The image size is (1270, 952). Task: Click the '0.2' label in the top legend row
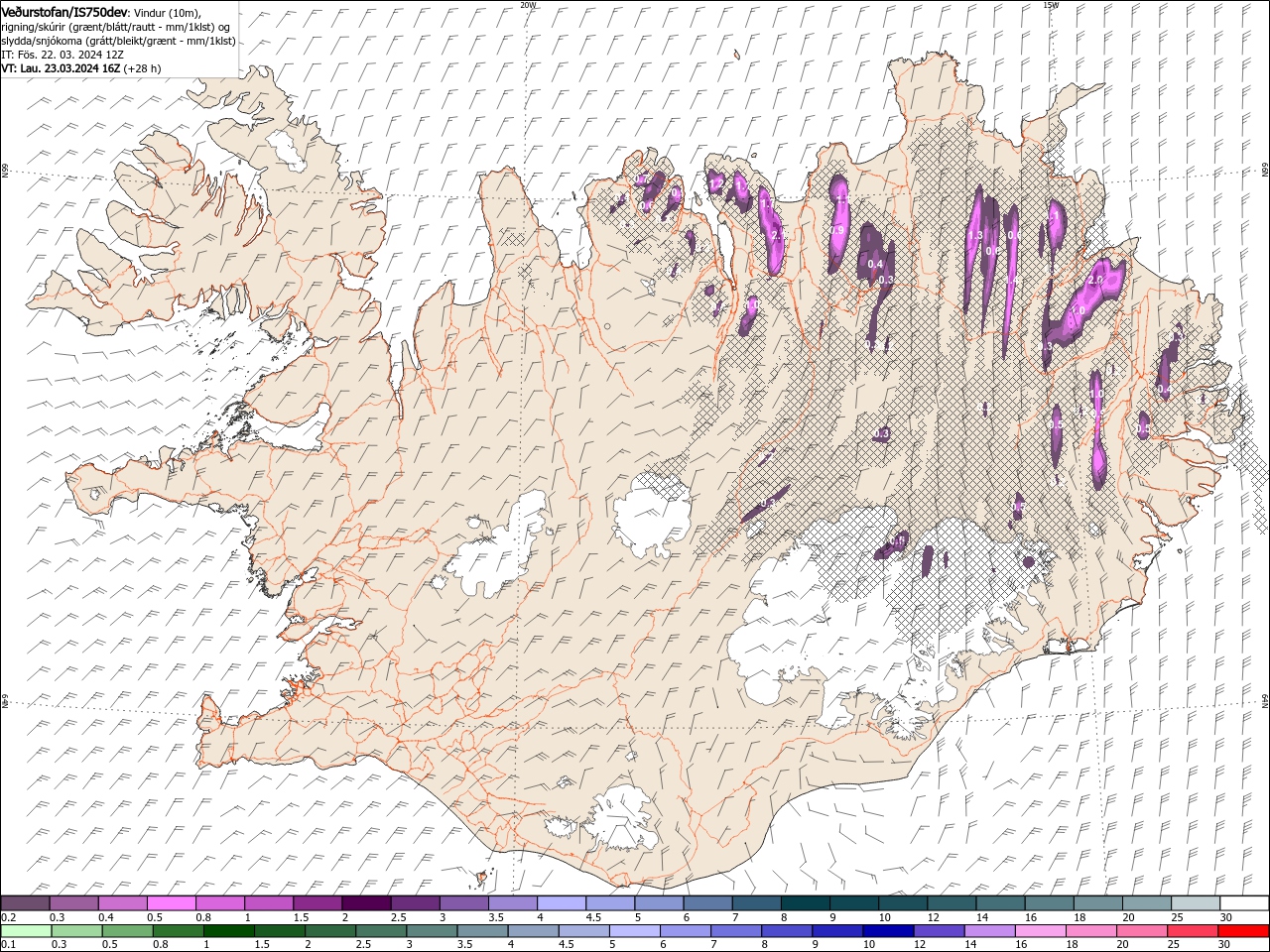click(x=9, y=917)
